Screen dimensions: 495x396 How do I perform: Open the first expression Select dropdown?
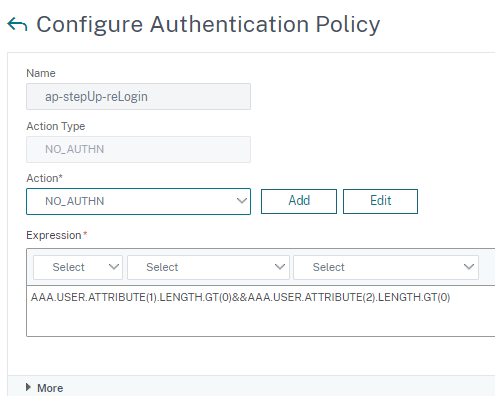(x=78, y=267)
